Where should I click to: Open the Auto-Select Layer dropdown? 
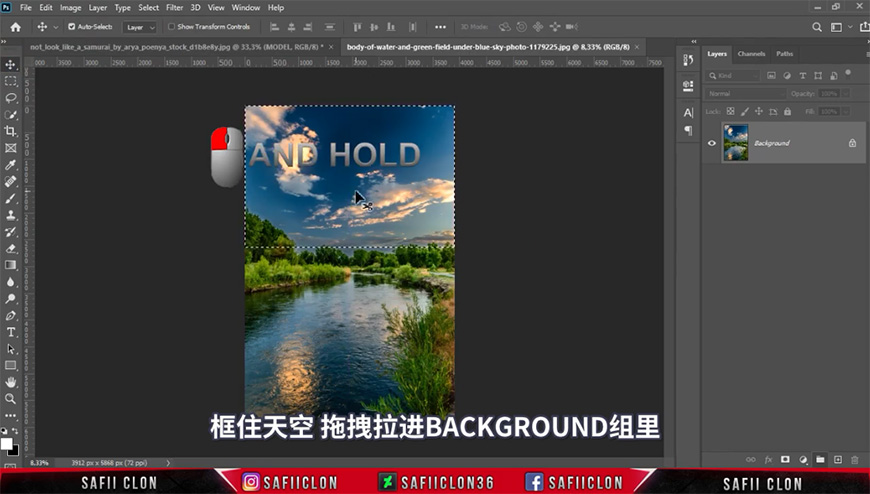[x=140, y=27]
